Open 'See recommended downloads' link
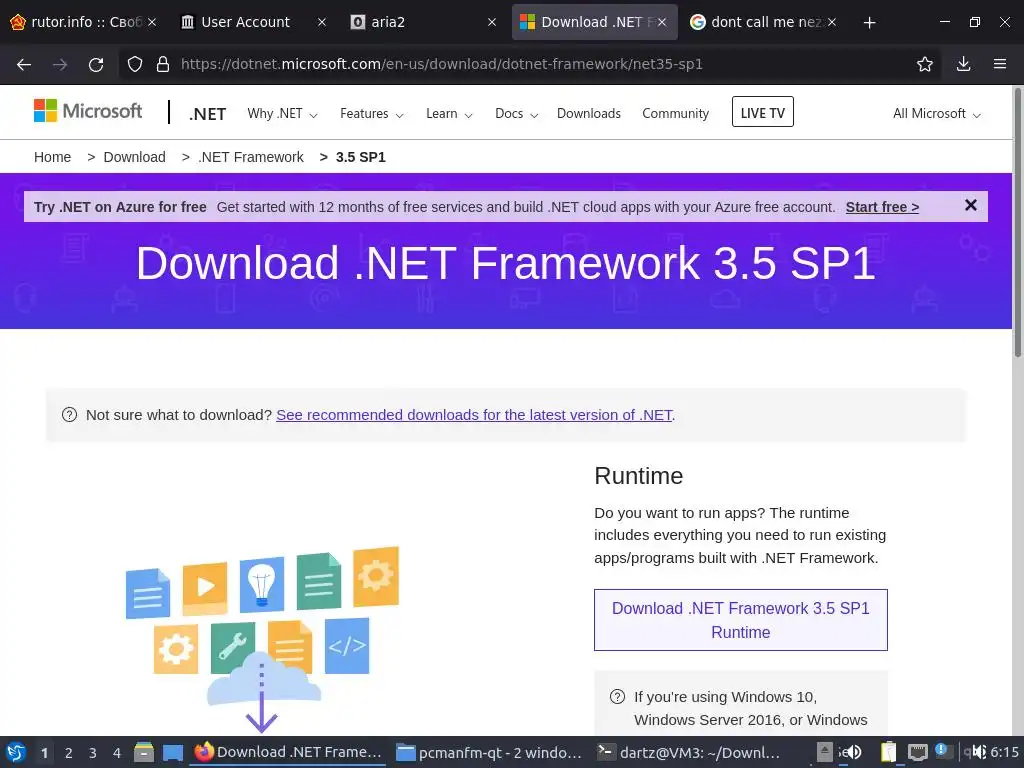 click(474, 415)
